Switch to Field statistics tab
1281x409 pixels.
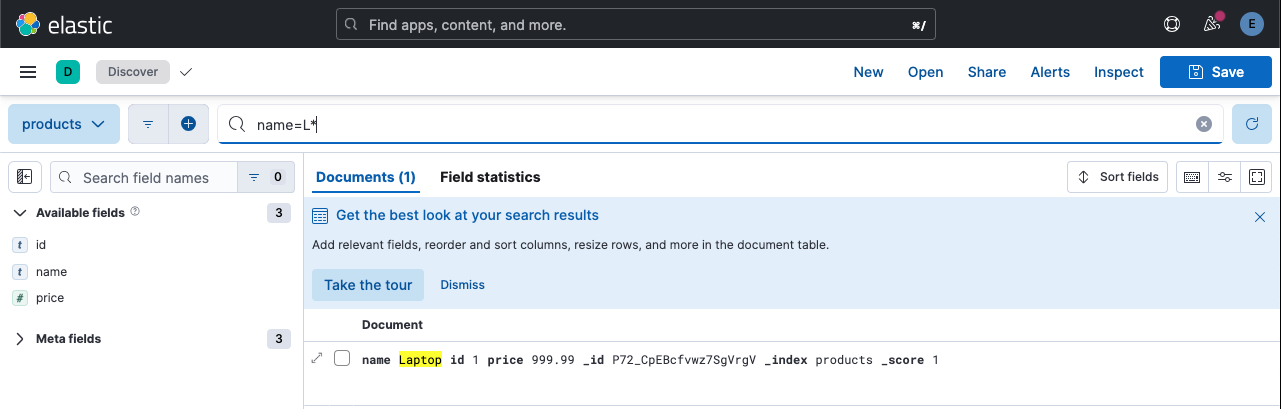point(490,177)
